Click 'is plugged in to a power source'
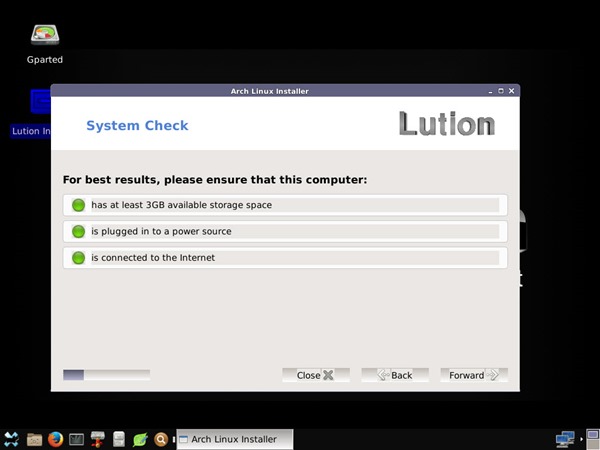 point(161,232)
